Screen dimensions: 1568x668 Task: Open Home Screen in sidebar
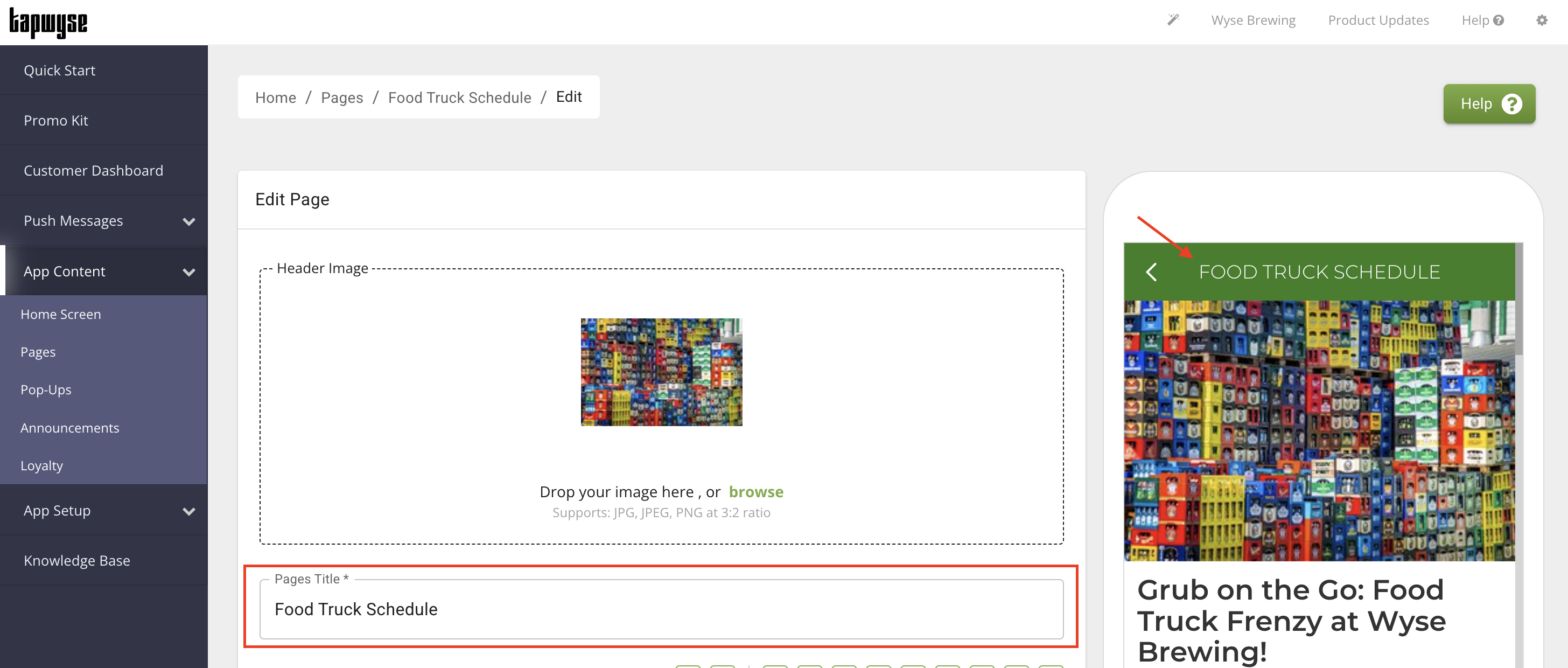click(61, 314)
